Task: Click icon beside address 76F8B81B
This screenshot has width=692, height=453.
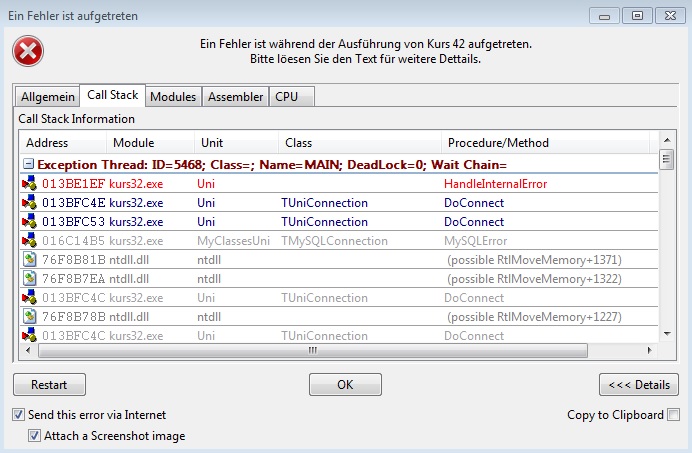Action: coord(30,260)
